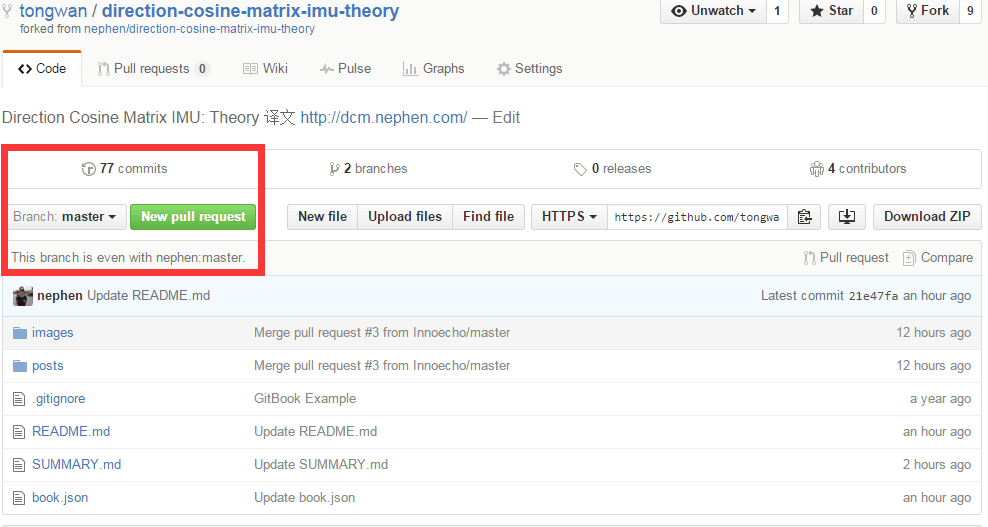The image size is (988, 527).
Task: Open the Wiki tab
Action: pyautogui.click(x=265, y=69)
